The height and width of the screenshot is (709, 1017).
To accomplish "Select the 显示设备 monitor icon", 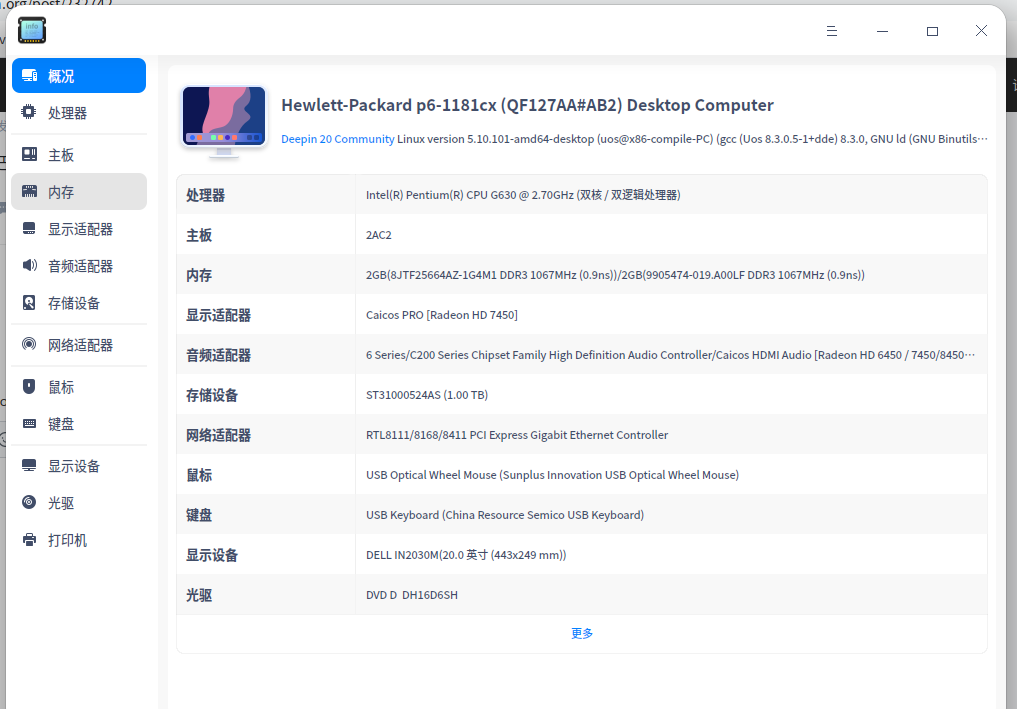I will coord(31,465).
